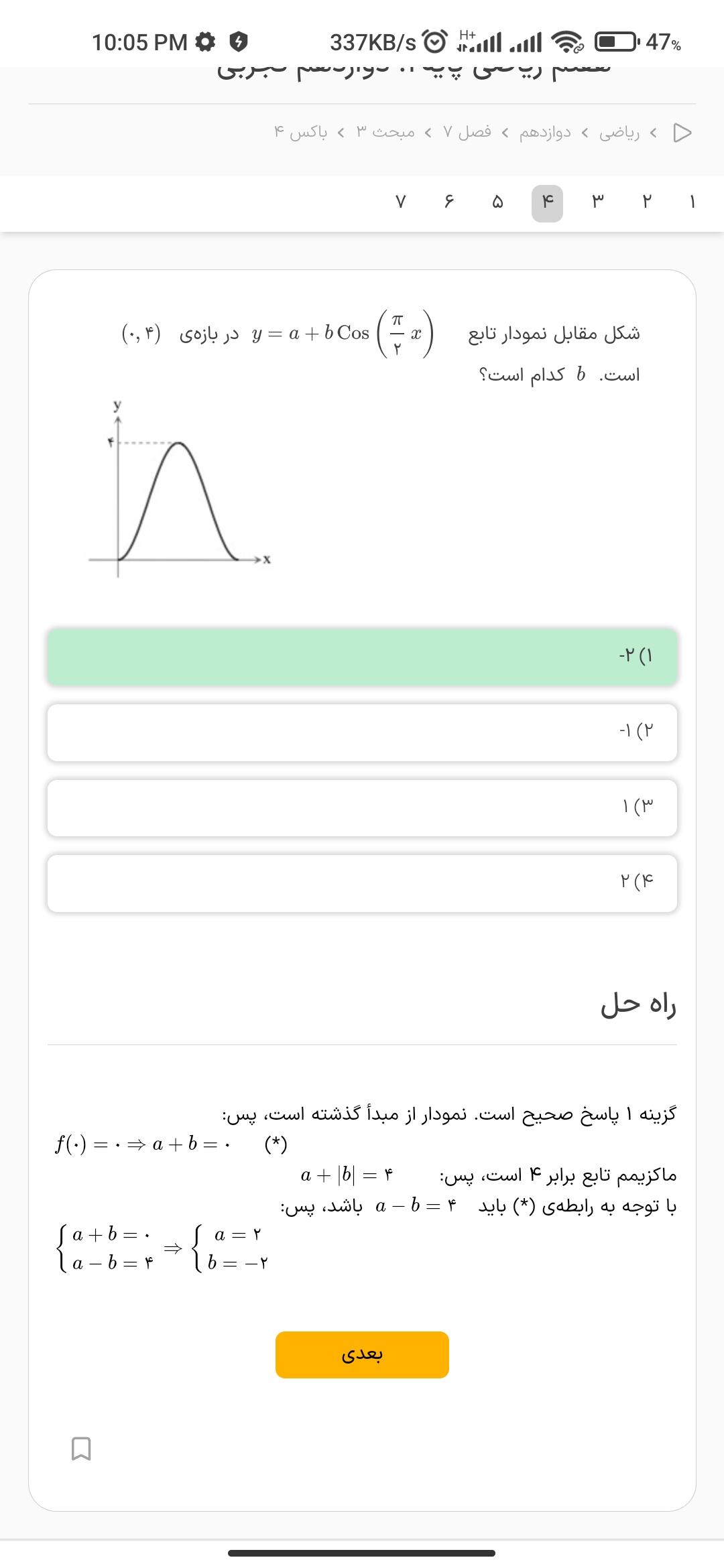Select answer option ۳ with value ۱

tap(362, 807)
